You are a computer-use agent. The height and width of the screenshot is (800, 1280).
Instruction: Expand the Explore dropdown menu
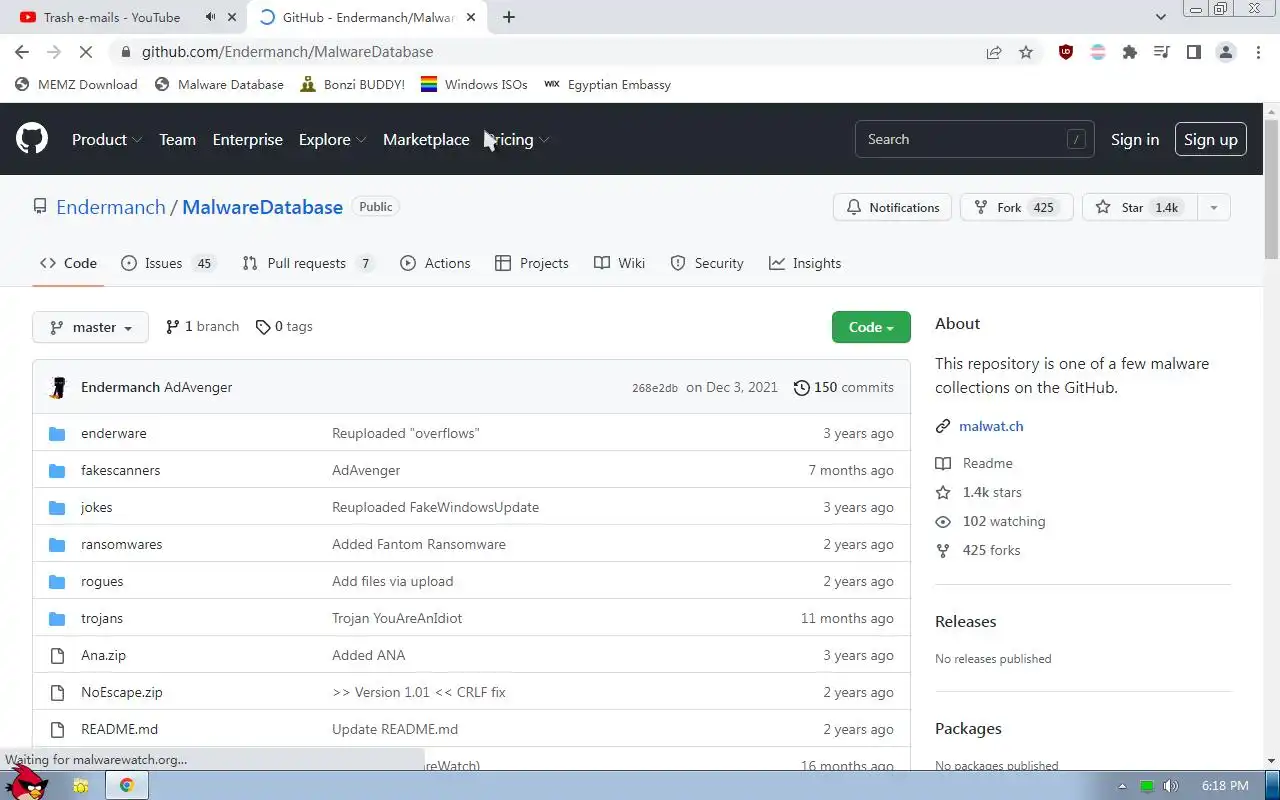tap(332, 140)
